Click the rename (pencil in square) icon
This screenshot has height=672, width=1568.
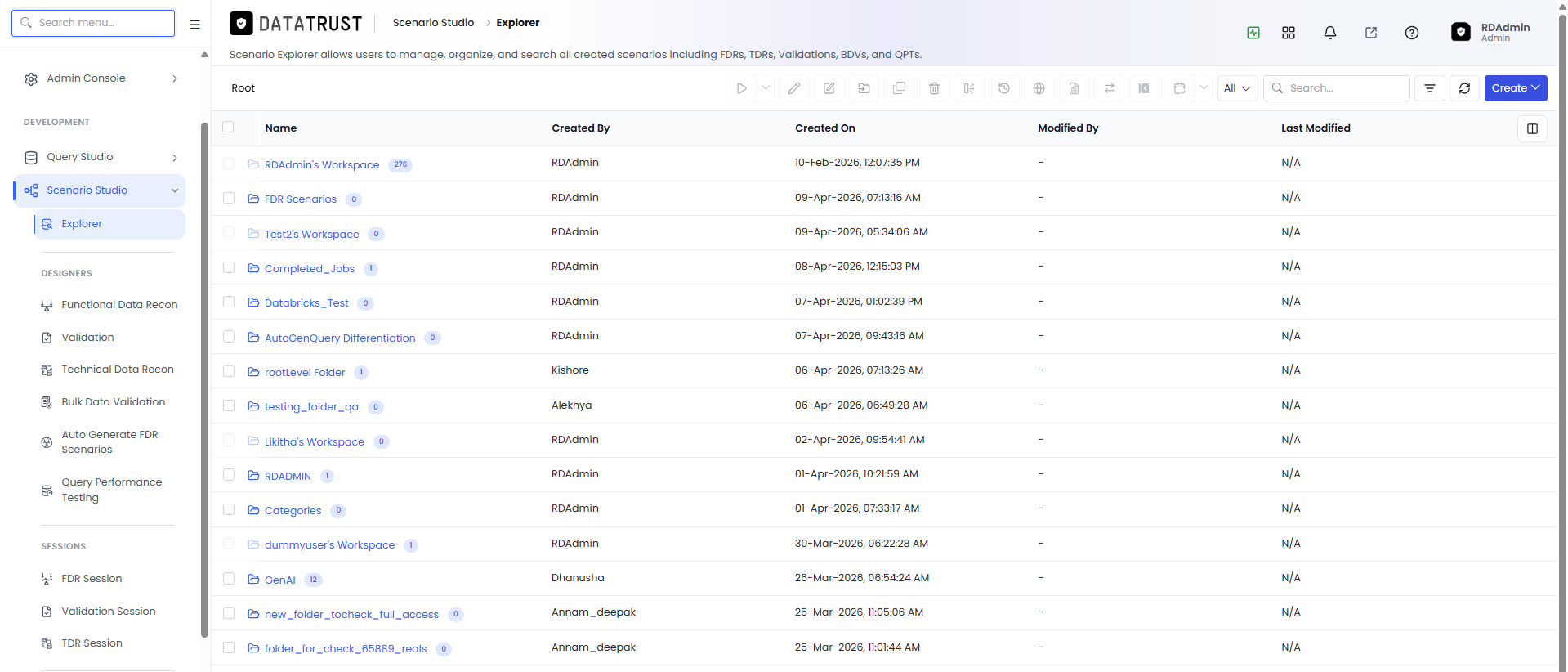coord(829,88)
